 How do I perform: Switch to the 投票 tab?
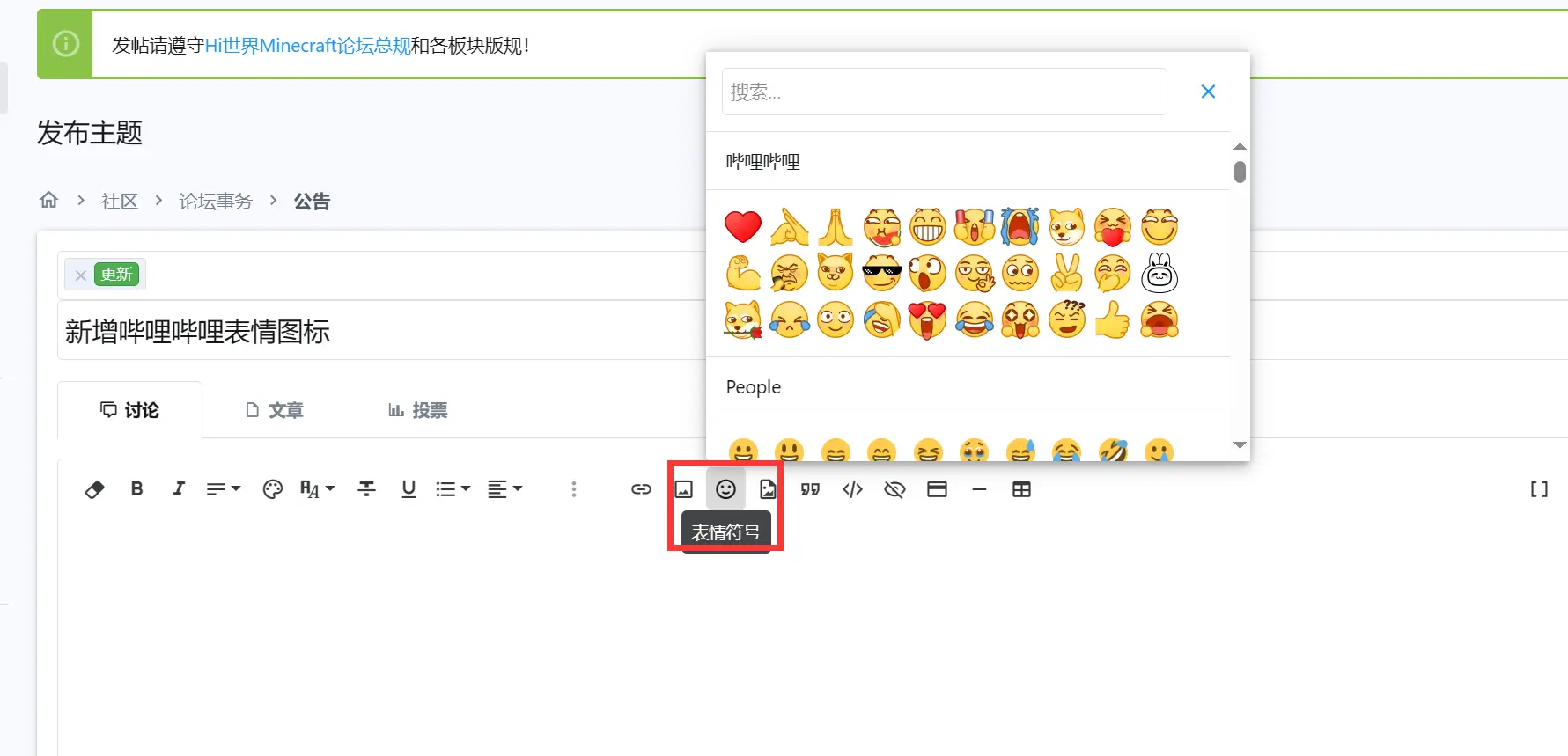418,410
